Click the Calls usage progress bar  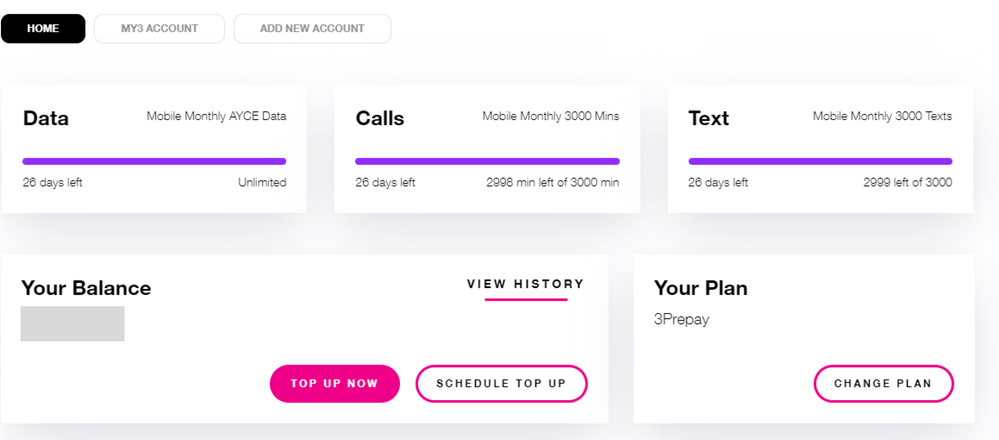[487, 161]
